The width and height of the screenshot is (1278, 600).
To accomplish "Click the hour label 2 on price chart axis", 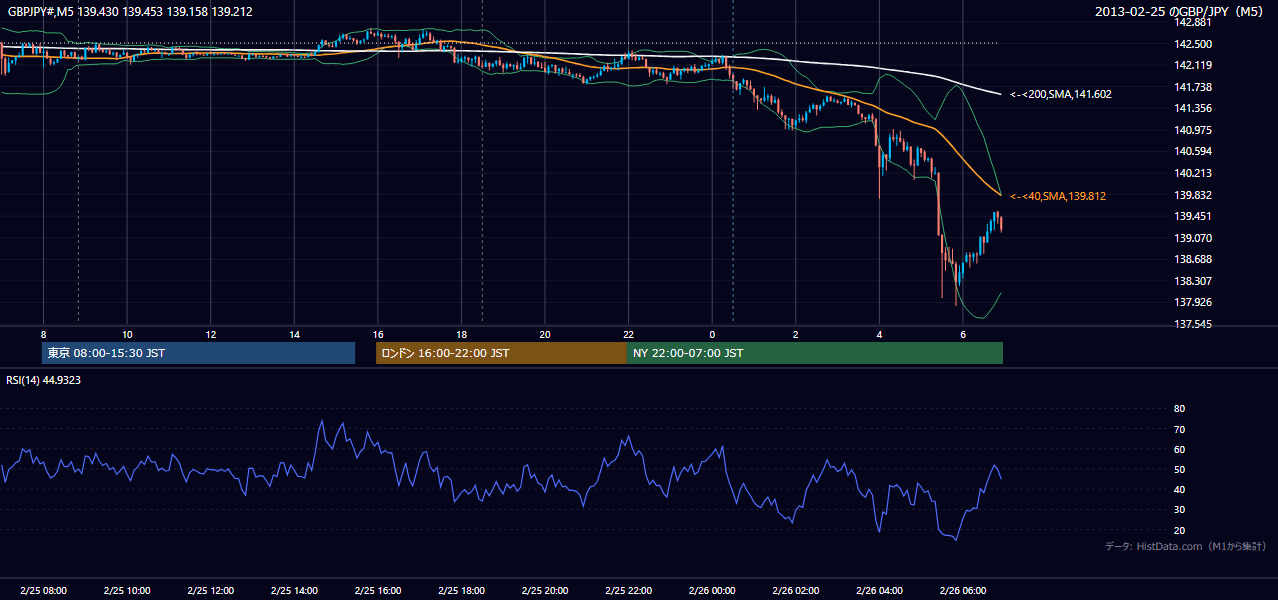I will [x=795, y=334].
